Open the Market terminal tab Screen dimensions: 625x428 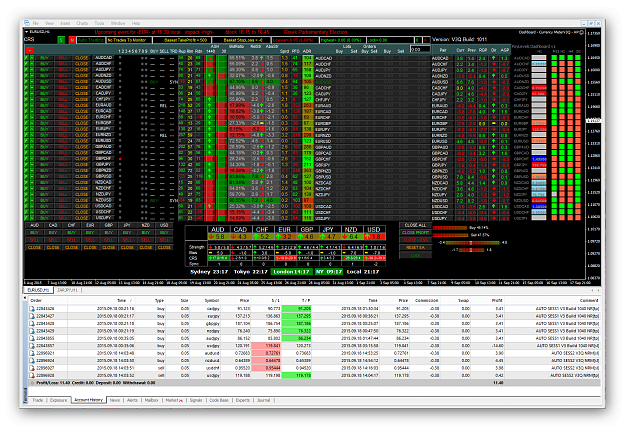pyautogui.click(x=173, y=400)
